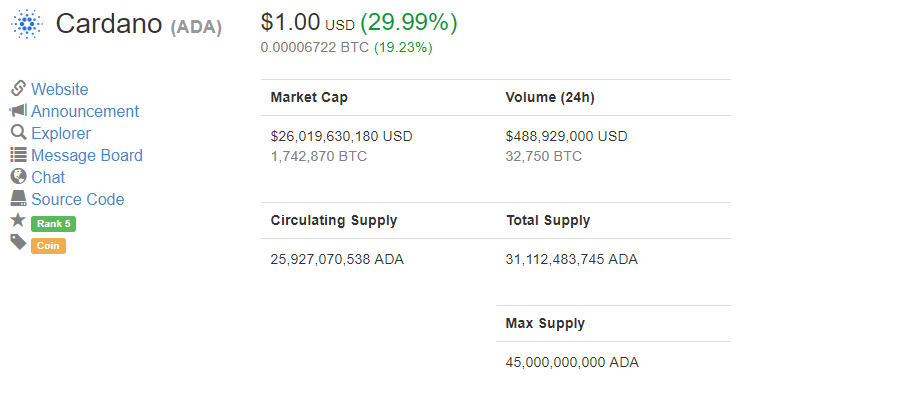Screen dimensions: 906x415
Task: Click the list icon beside Message Board
Action: [x=18, y=154]
